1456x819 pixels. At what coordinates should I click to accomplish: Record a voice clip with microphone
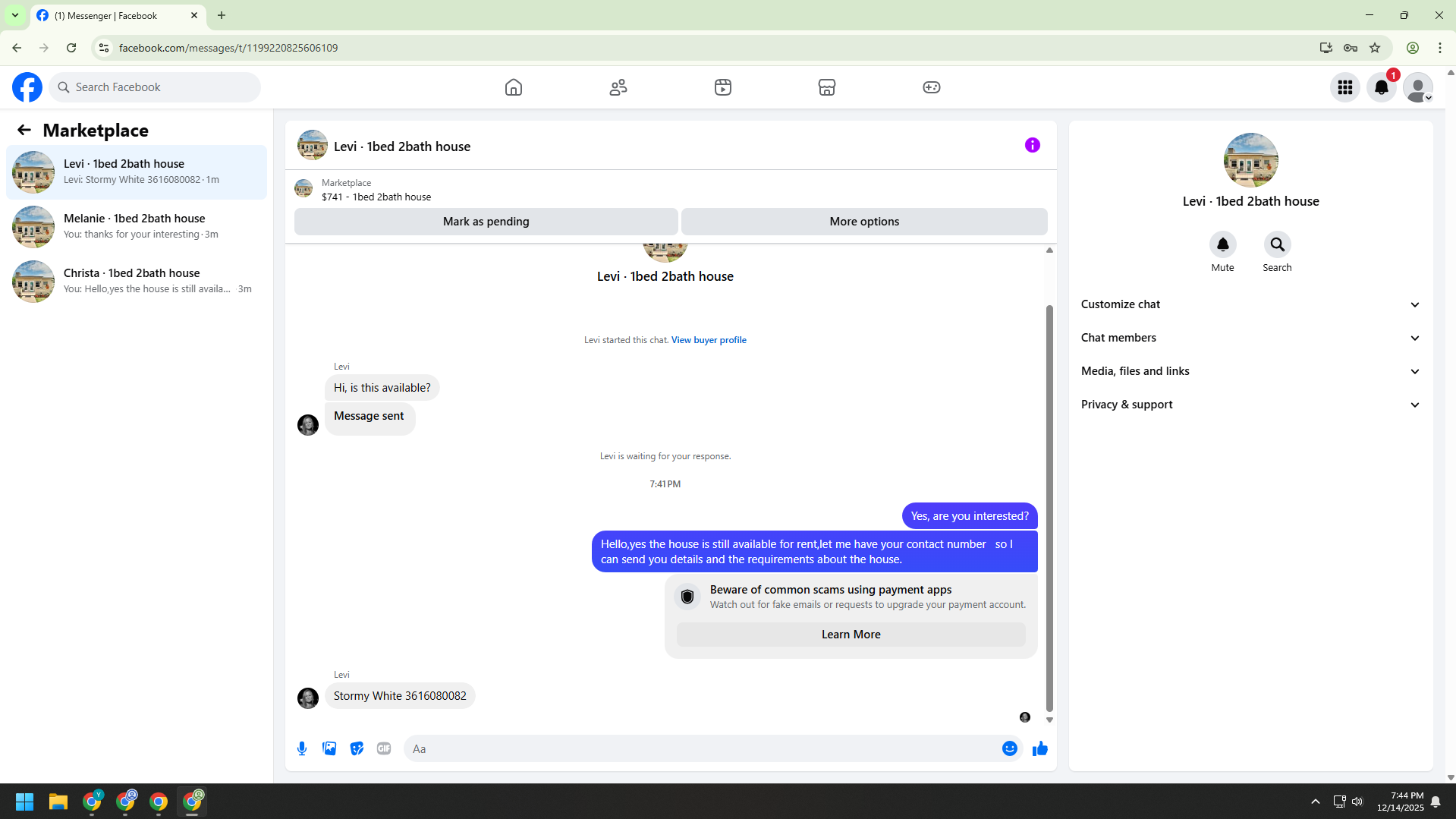pos(302,748)
